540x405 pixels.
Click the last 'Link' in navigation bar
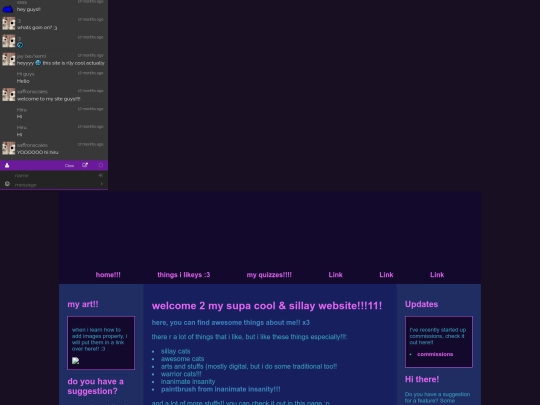pos(437,275)
